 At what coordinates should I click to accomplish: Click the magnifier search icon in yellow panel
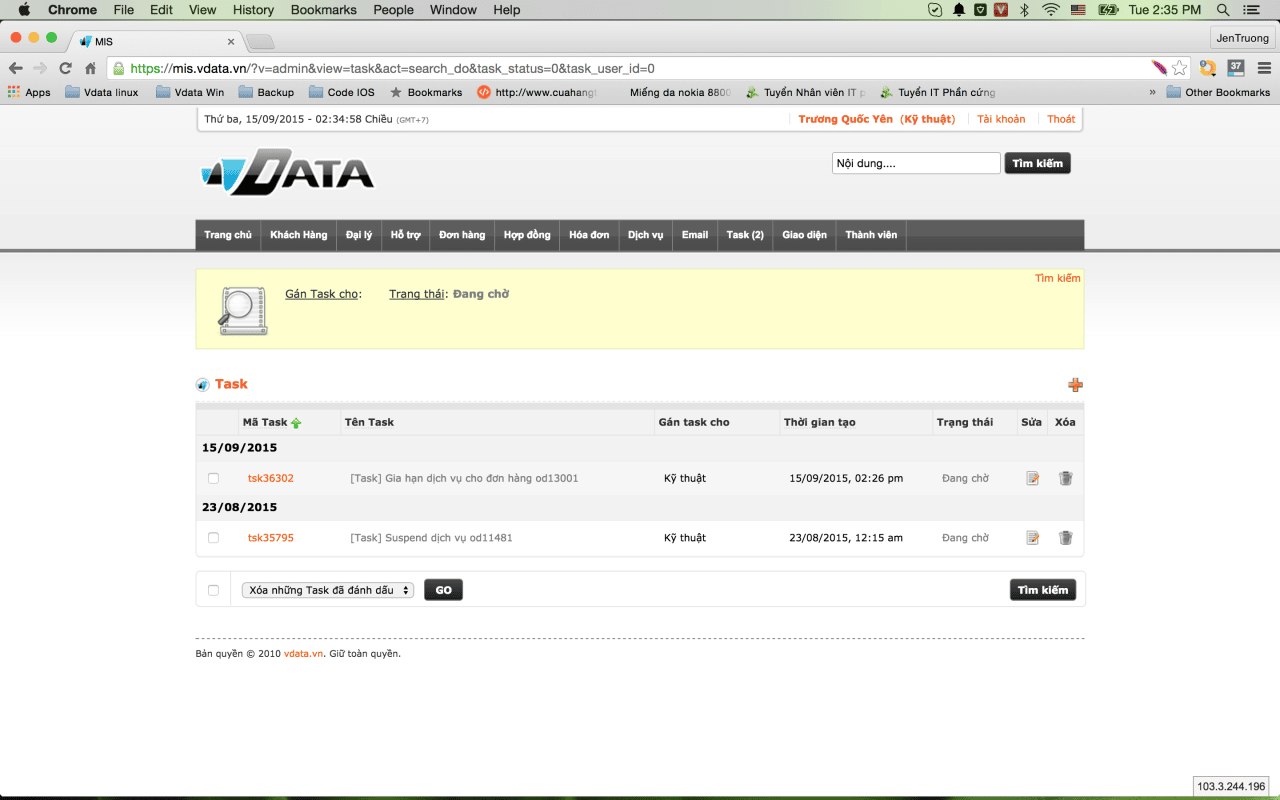tap(242, 310)
